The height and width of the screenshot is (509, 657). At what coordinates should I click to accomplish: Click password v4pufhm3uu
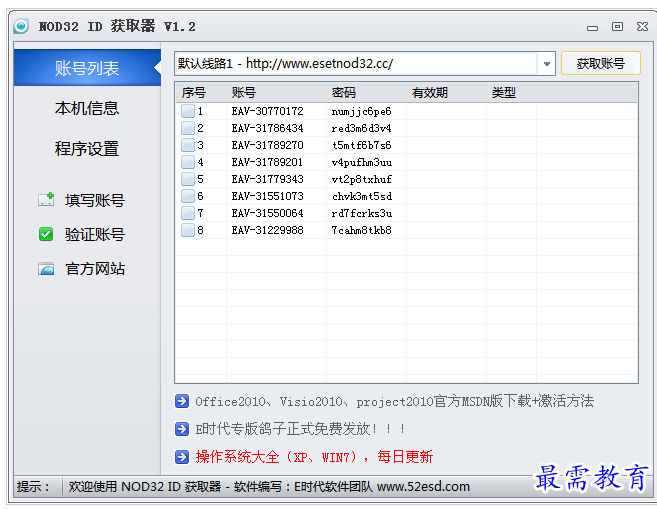point(362,162)
